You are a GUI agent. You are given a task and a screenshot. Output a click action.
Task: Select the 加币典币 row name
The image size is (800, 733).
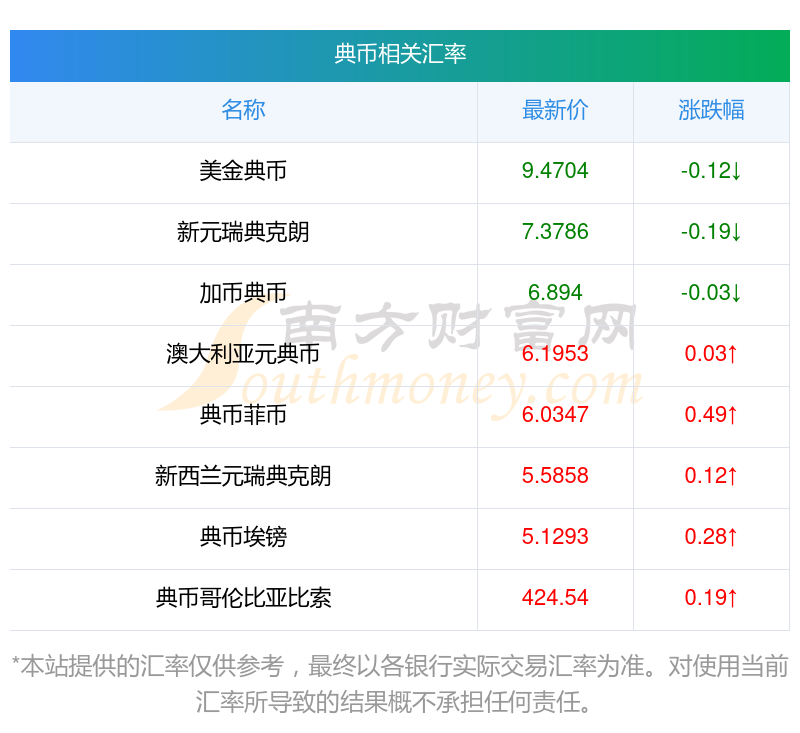pyautogui.click(x=243, y=293)
